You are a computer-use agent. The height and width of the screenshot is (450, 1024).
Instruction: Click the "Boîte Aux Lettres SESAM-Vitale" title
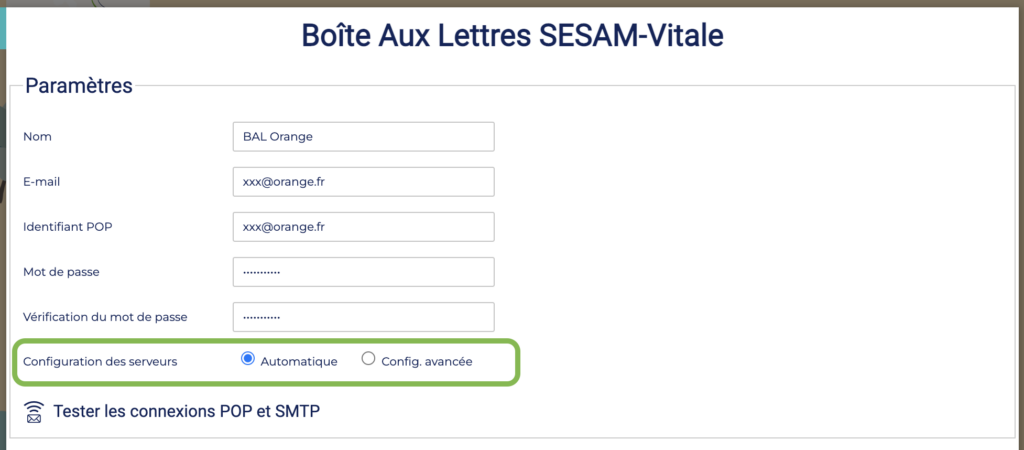coord(512,35)
